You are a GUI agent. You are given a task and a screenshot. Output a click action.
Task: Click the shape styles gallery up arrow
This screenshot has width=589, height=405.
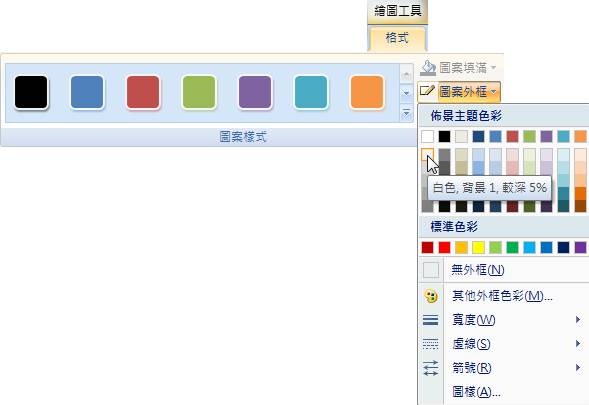click(x=406, y=74)
